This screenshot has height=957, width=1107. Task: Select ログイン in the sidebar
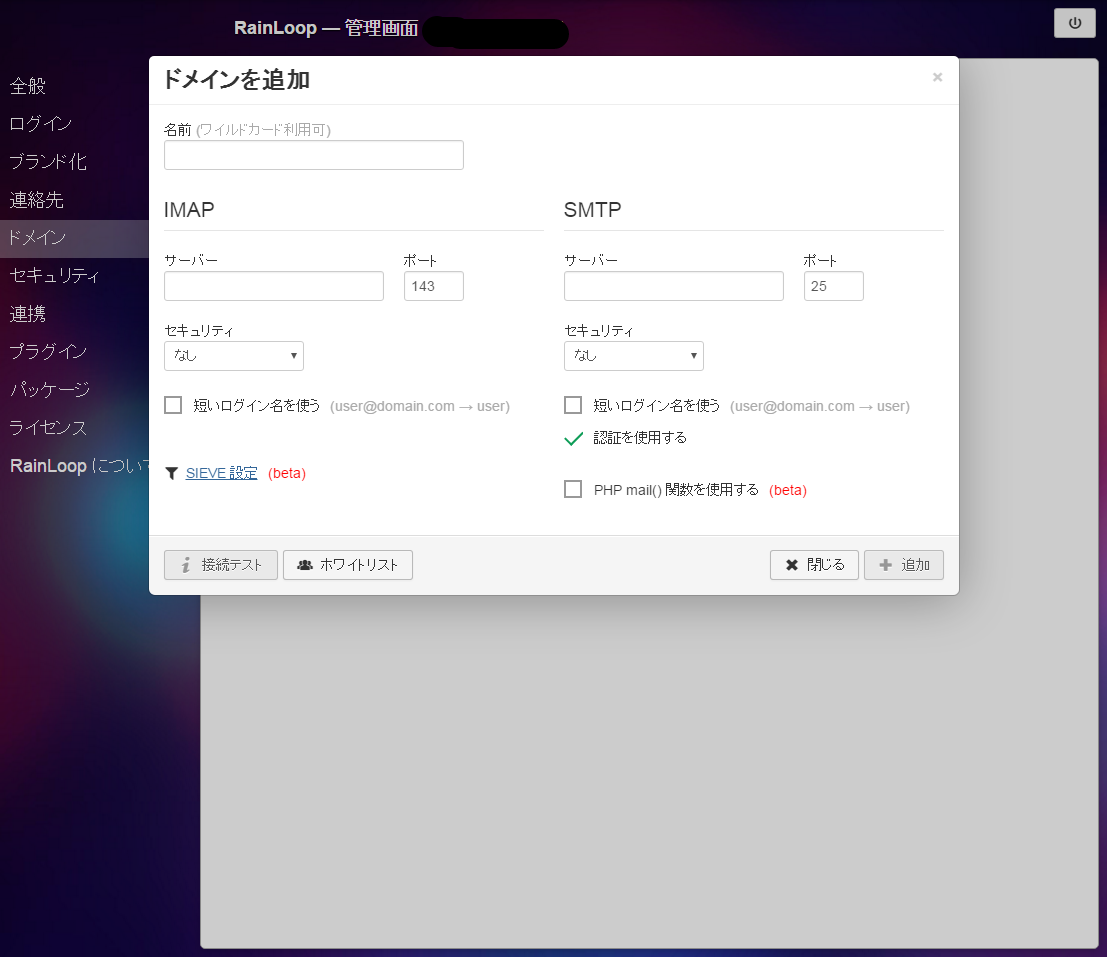coord(40,124)
